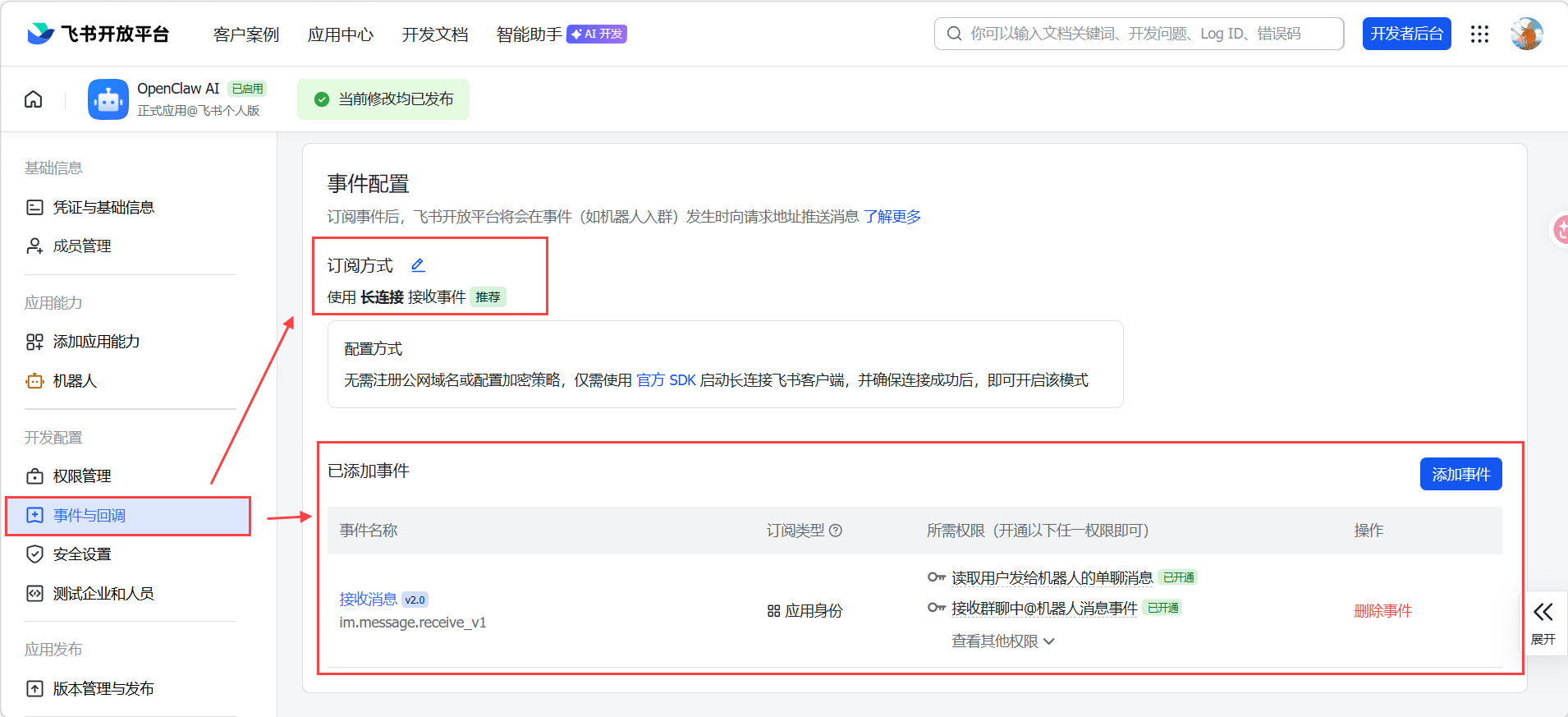Open 凭证与基础信息 in sidebar
The image size is (1568, 717).
pyautogui.click(x=103, y=207)
